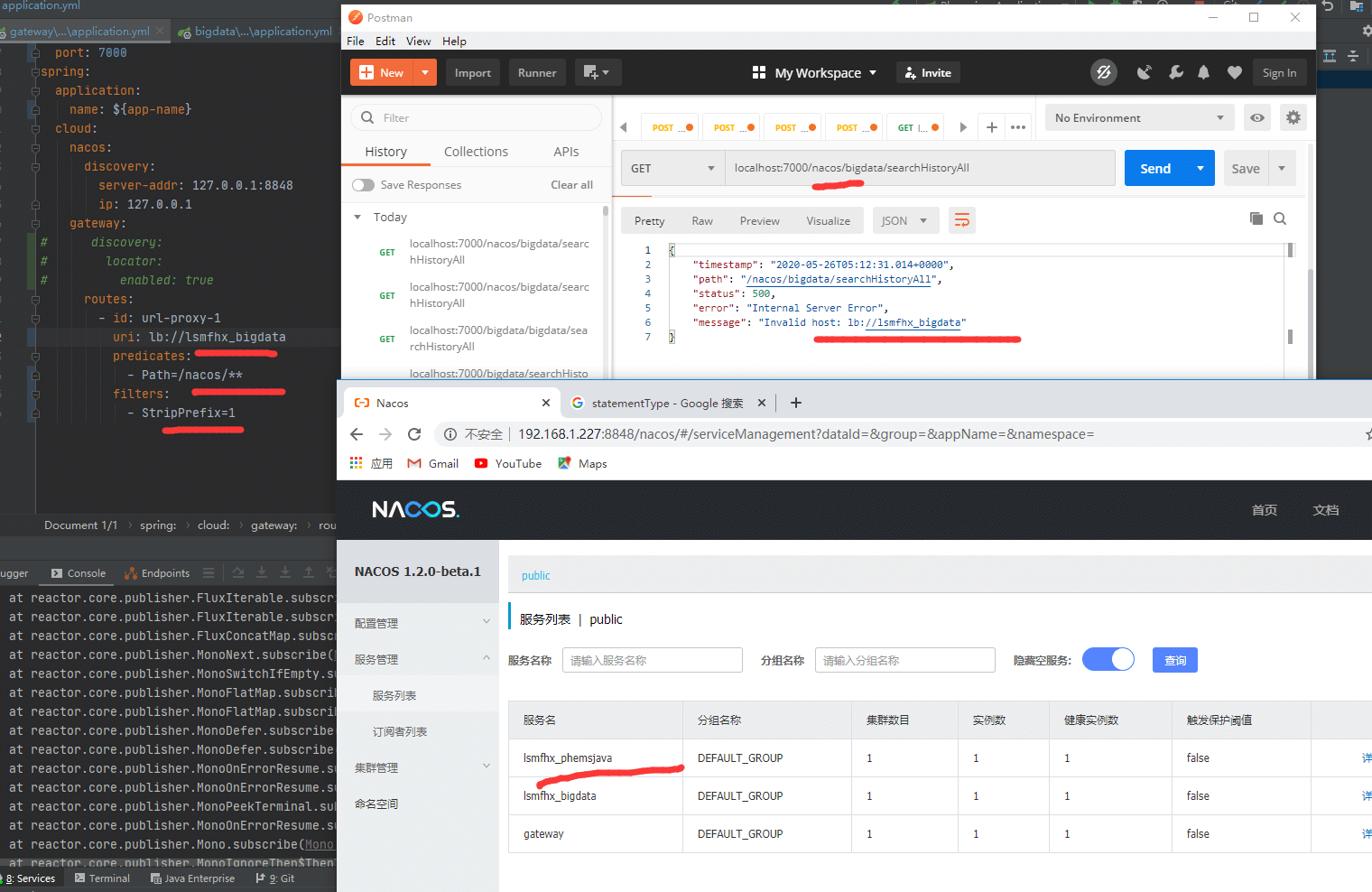Click the heart icon in Postman header

[1234, 73]
